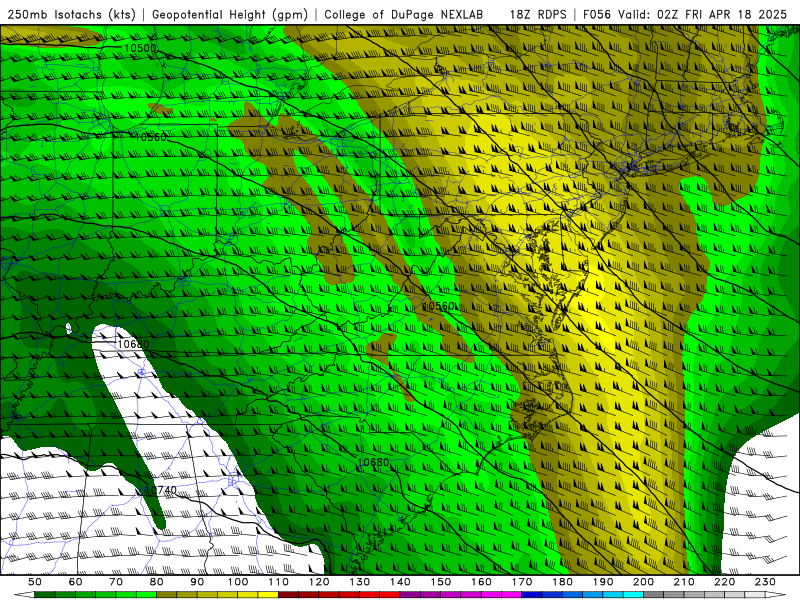Click the darkest green swatch starting at 50 kts
Screen dimensions: 800x600
point(45,595)
